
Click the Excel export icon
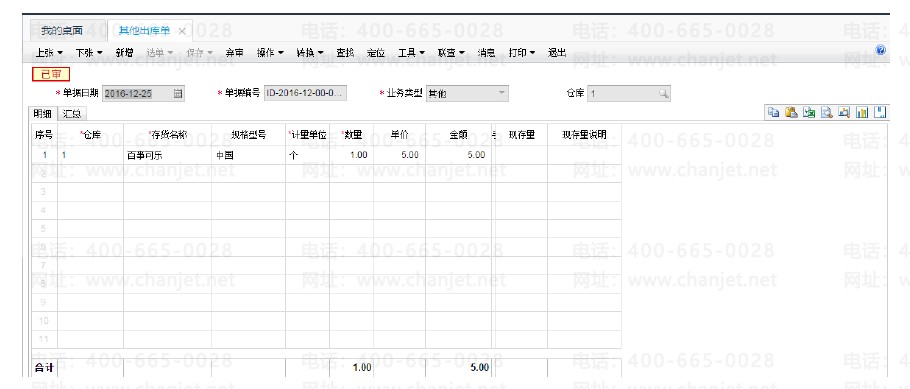point(808,112)
